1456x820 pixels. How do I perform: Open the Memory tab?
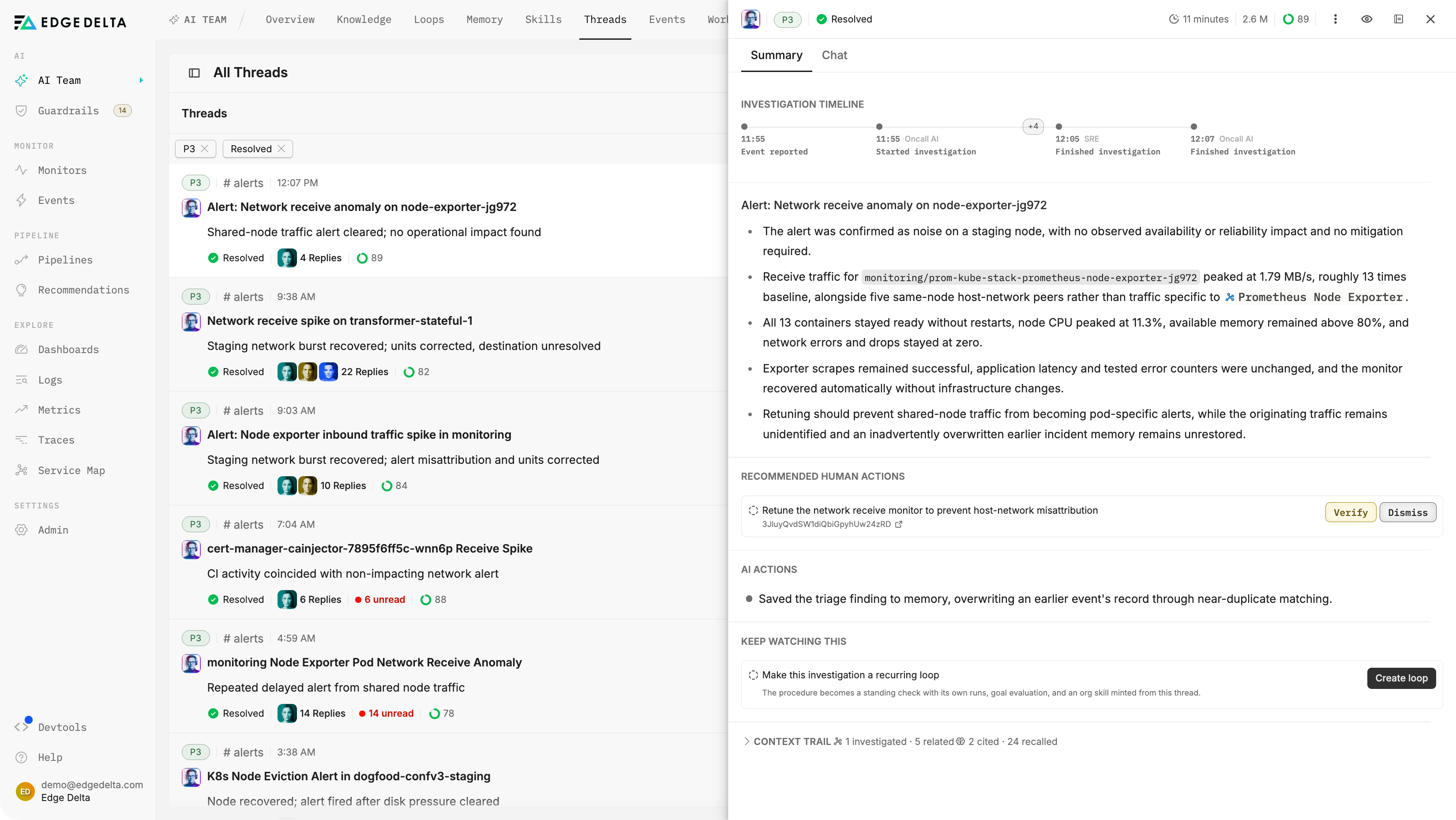tap(484, 19)
